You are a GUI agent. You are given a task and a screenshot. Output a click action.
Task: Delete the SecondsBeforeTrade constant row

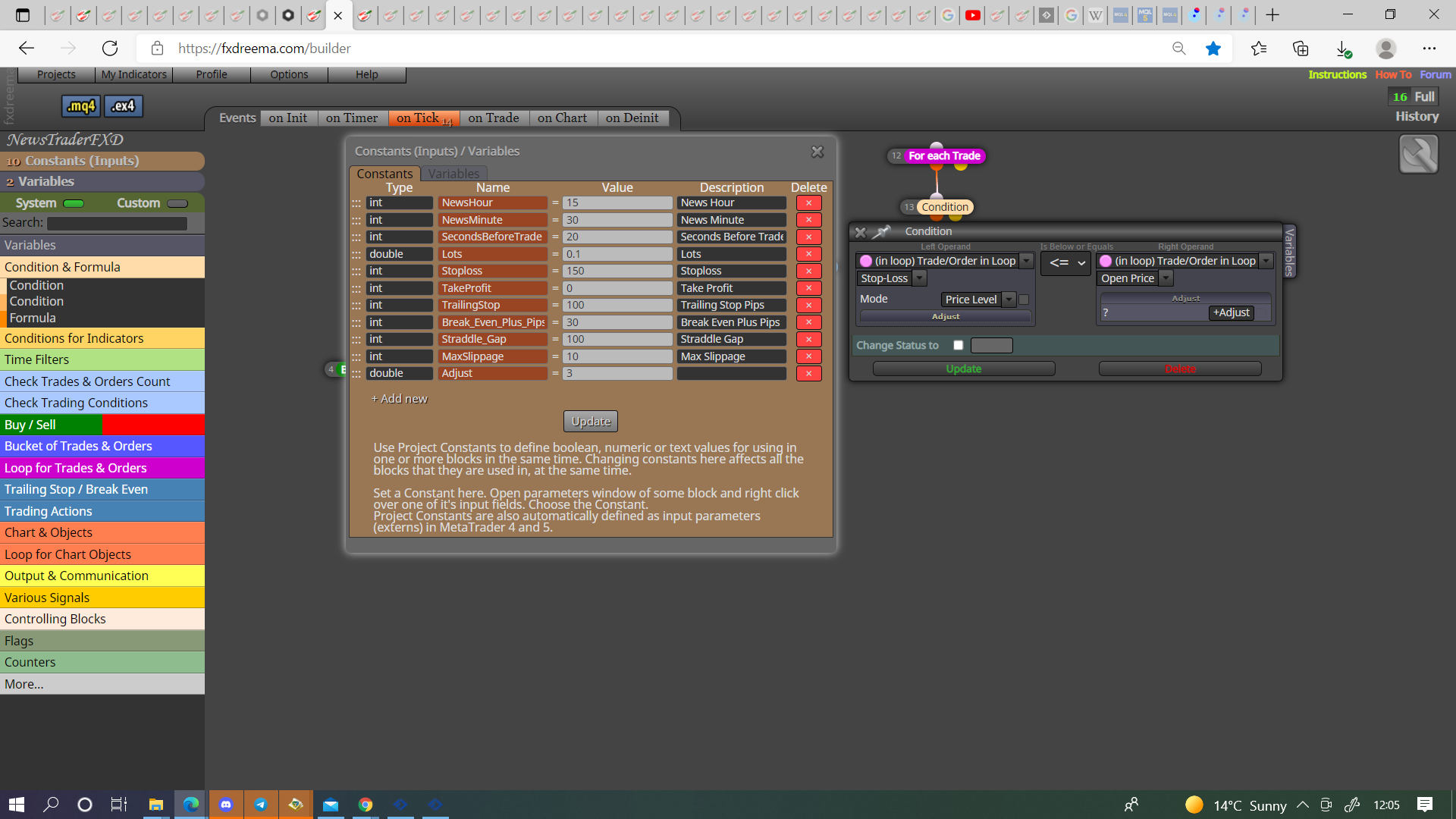coord(808,237)
